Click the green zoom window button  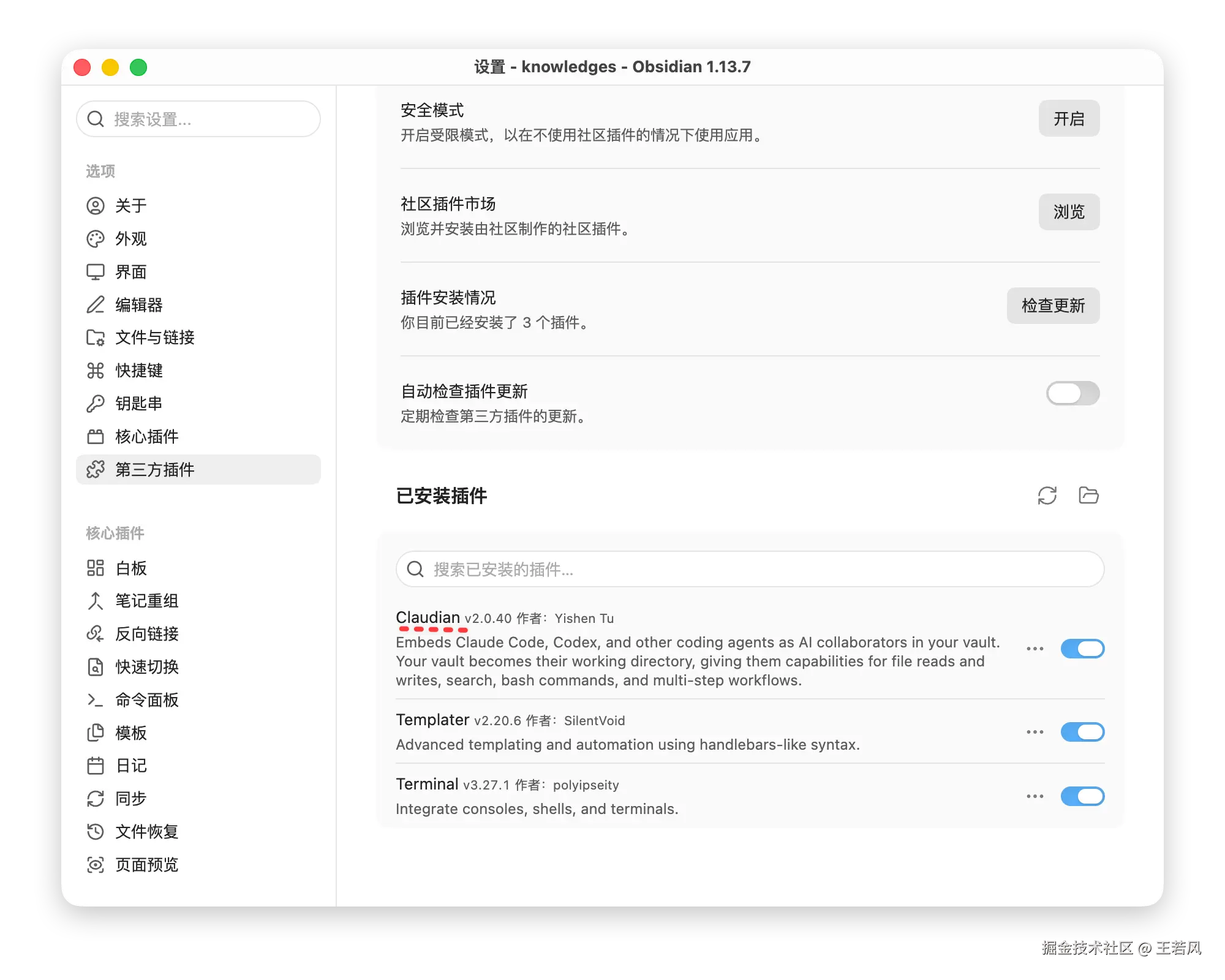click(138, 67)
